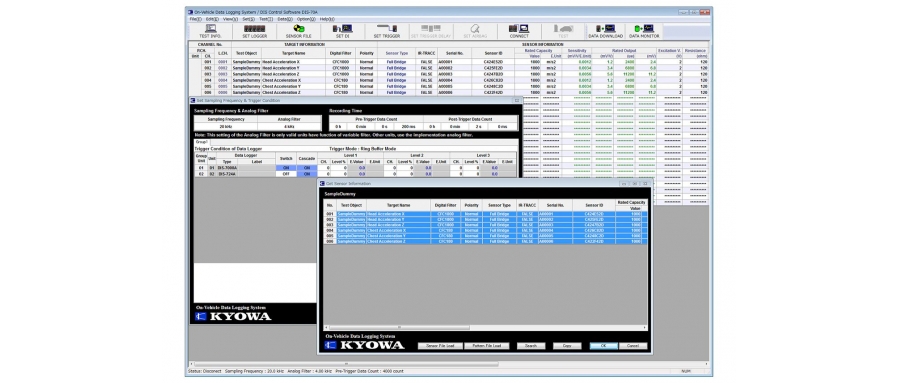
Task: Select row 004 Chest Acceleration X in sensor dialog
Action: (485, 230)
